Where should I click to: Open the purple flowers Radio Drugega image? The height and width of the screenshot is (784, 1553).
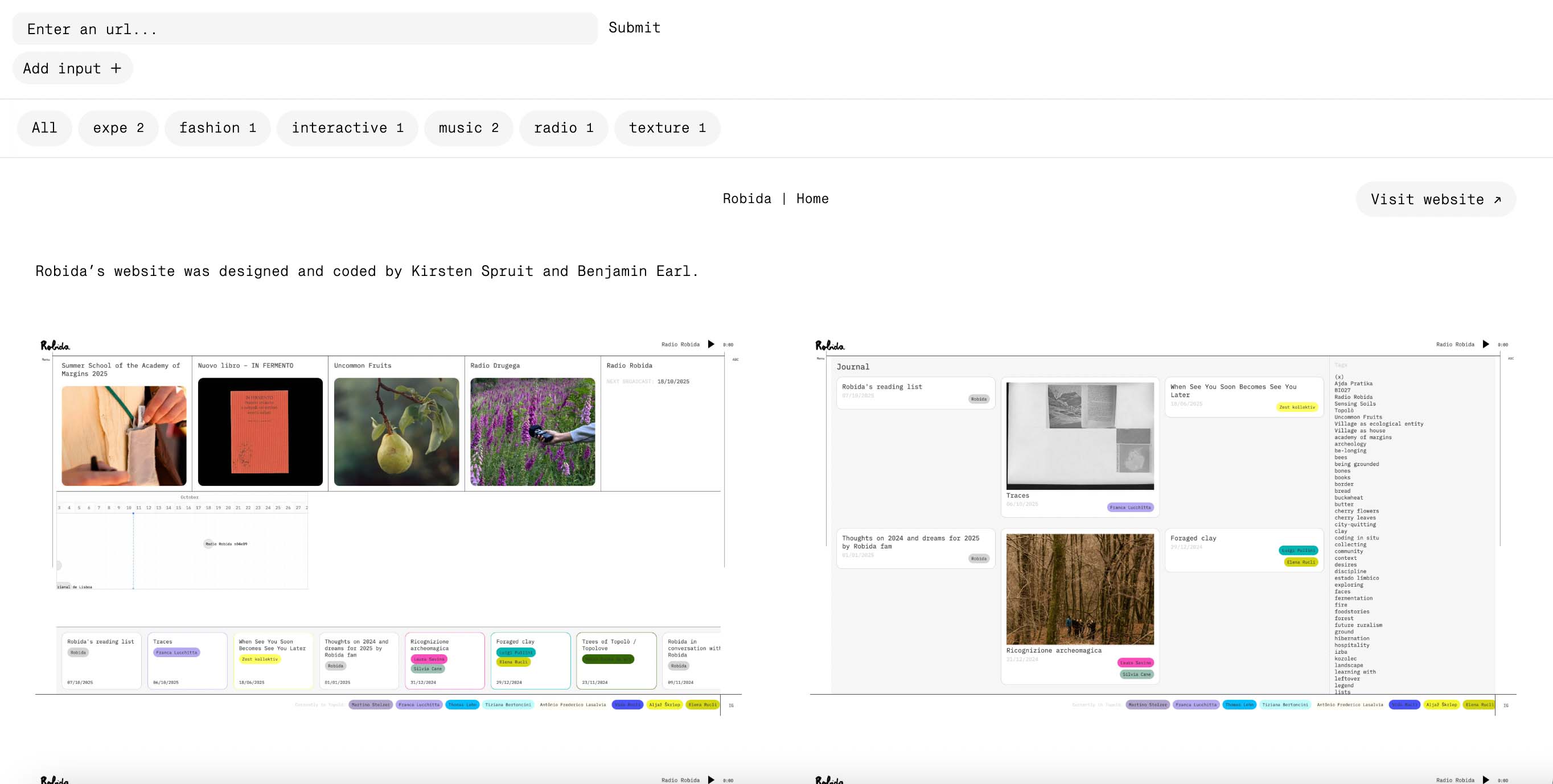coord(532,431)
